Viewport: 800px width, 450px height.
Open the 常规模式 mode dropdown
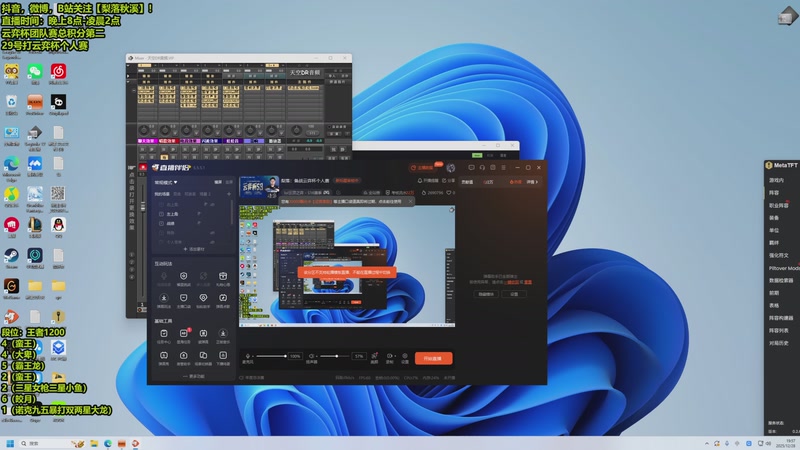166,182
